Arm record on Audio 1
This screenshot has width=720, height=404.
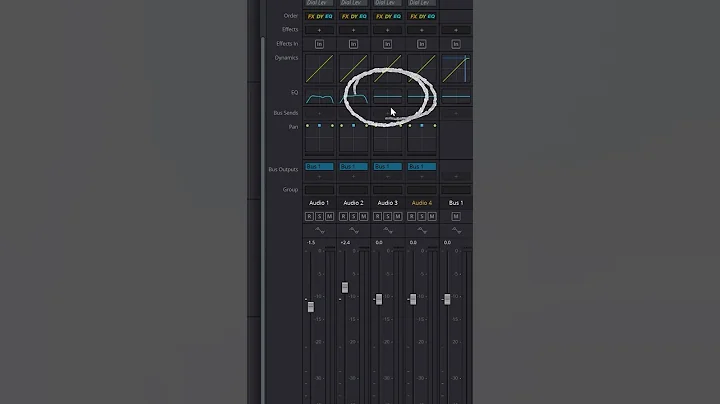pos(309,216)
